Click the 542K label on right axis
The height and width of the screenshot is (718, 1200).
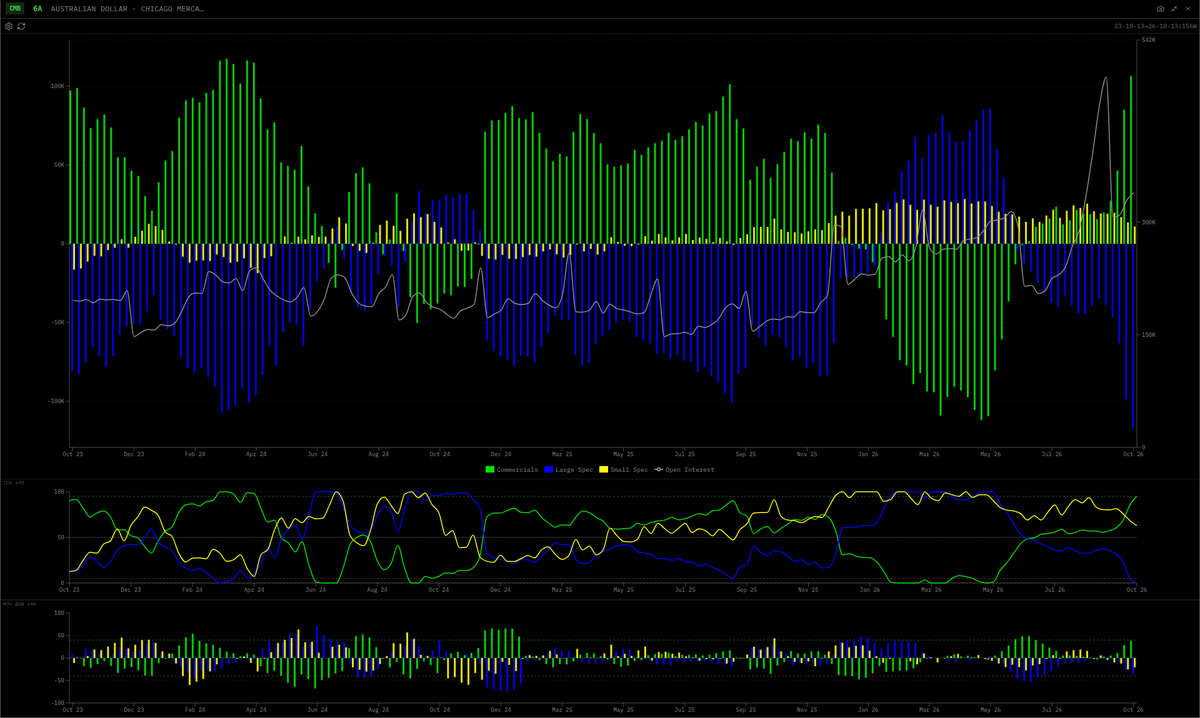(x=1149, y=40)
